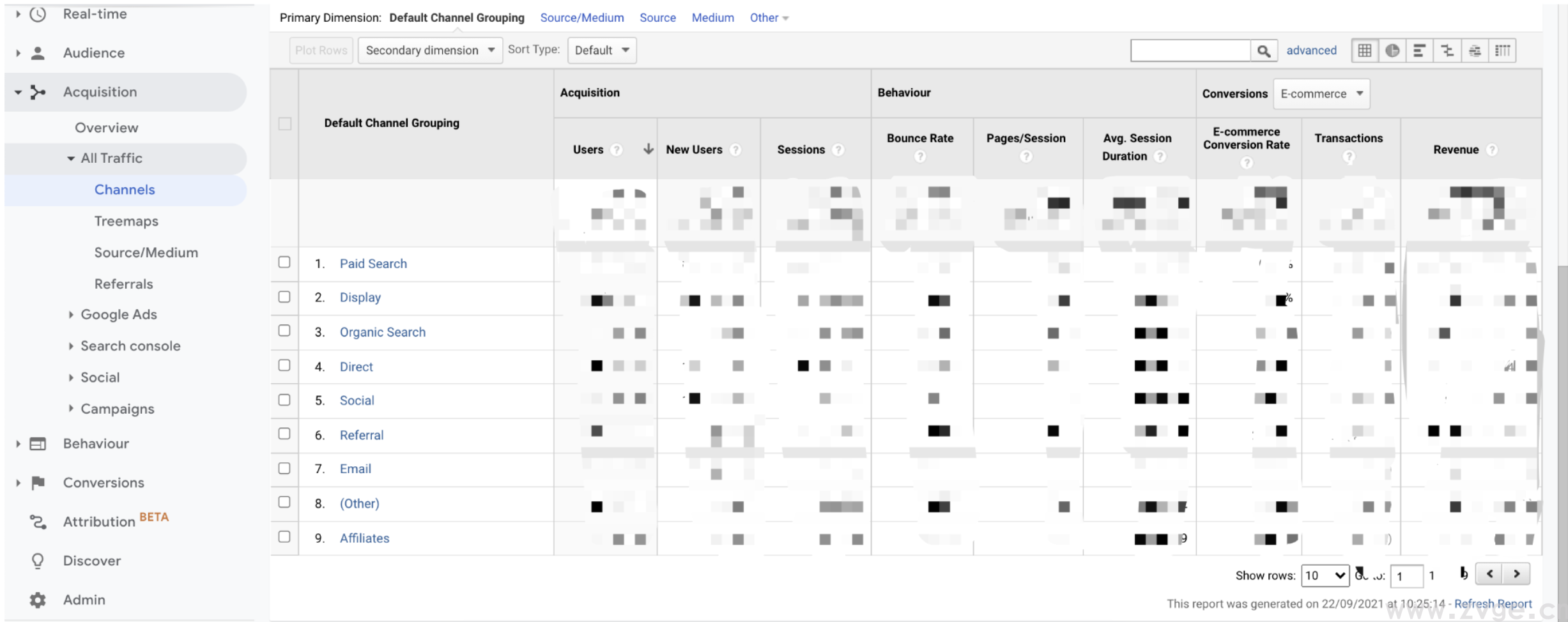Choose the performance bar view icon
The height and width of the screenshot is (622, 1568).
click(1419, 50)
